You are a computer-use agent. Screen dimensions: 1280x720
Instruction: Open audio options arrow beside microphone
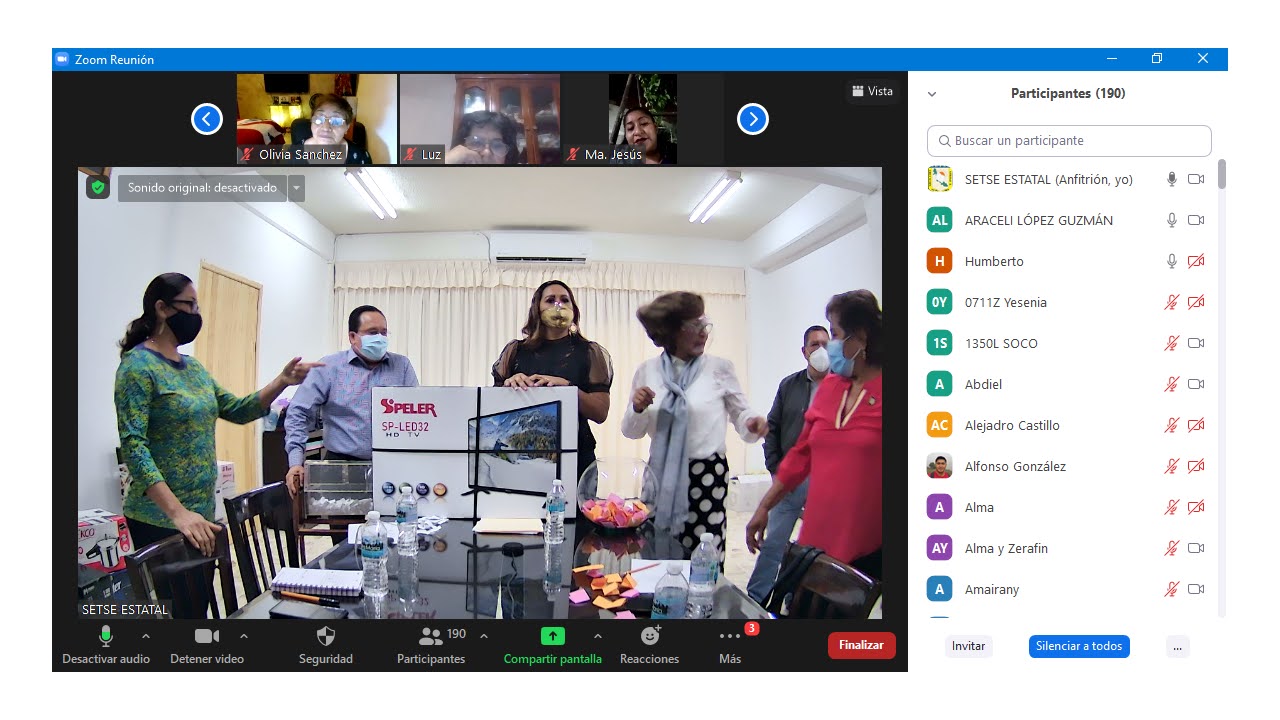point(146,636)
